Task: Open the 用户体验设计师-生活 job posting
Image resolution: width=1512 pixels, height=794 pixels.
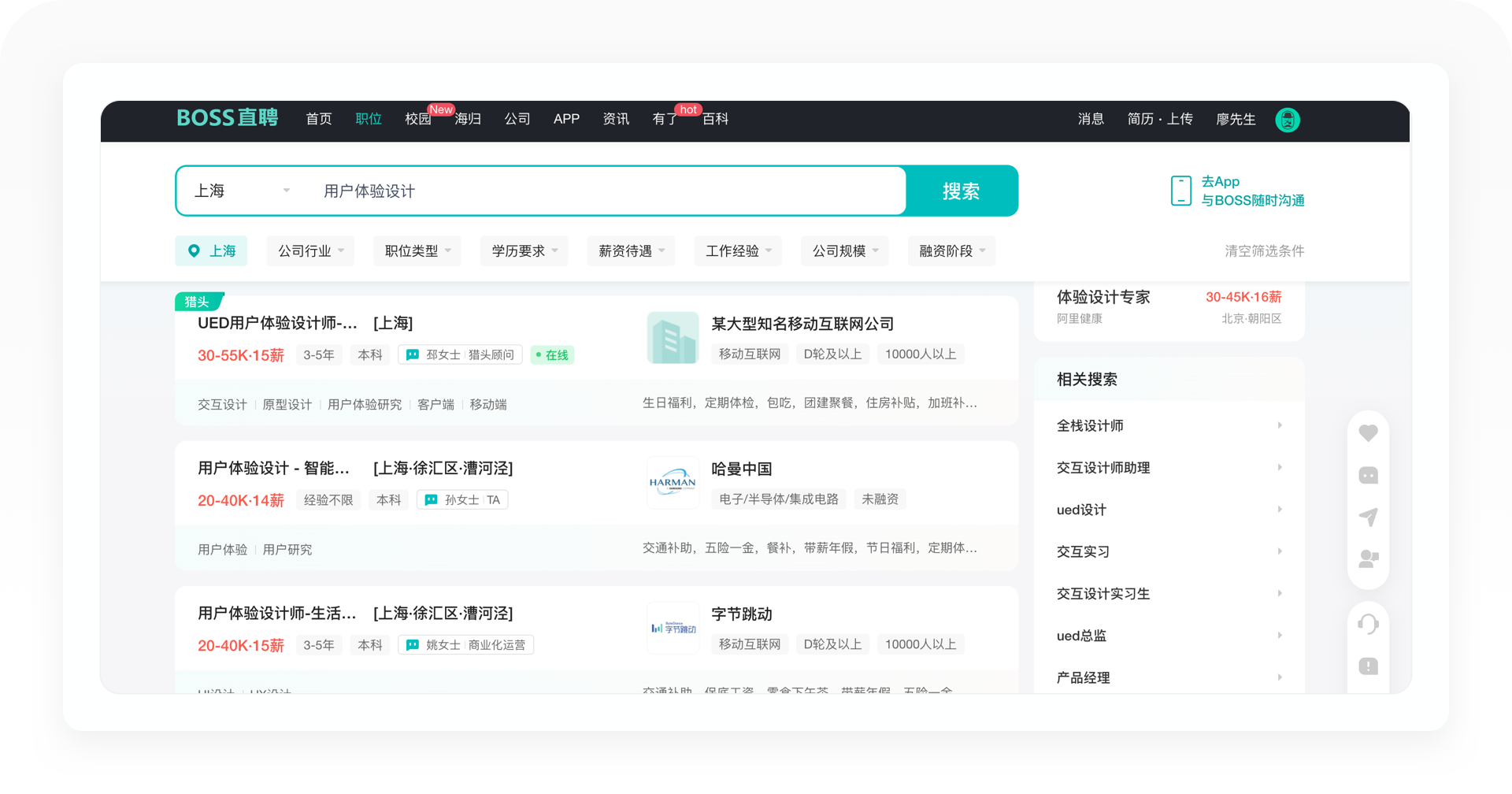Action: pyautogui.click(x=276, y=613)
